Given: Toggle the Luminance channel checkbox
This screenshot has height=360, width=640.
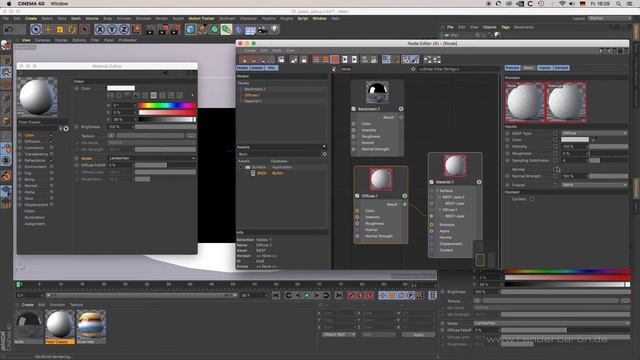Looking at the screenshot, I should click(51, 148).
